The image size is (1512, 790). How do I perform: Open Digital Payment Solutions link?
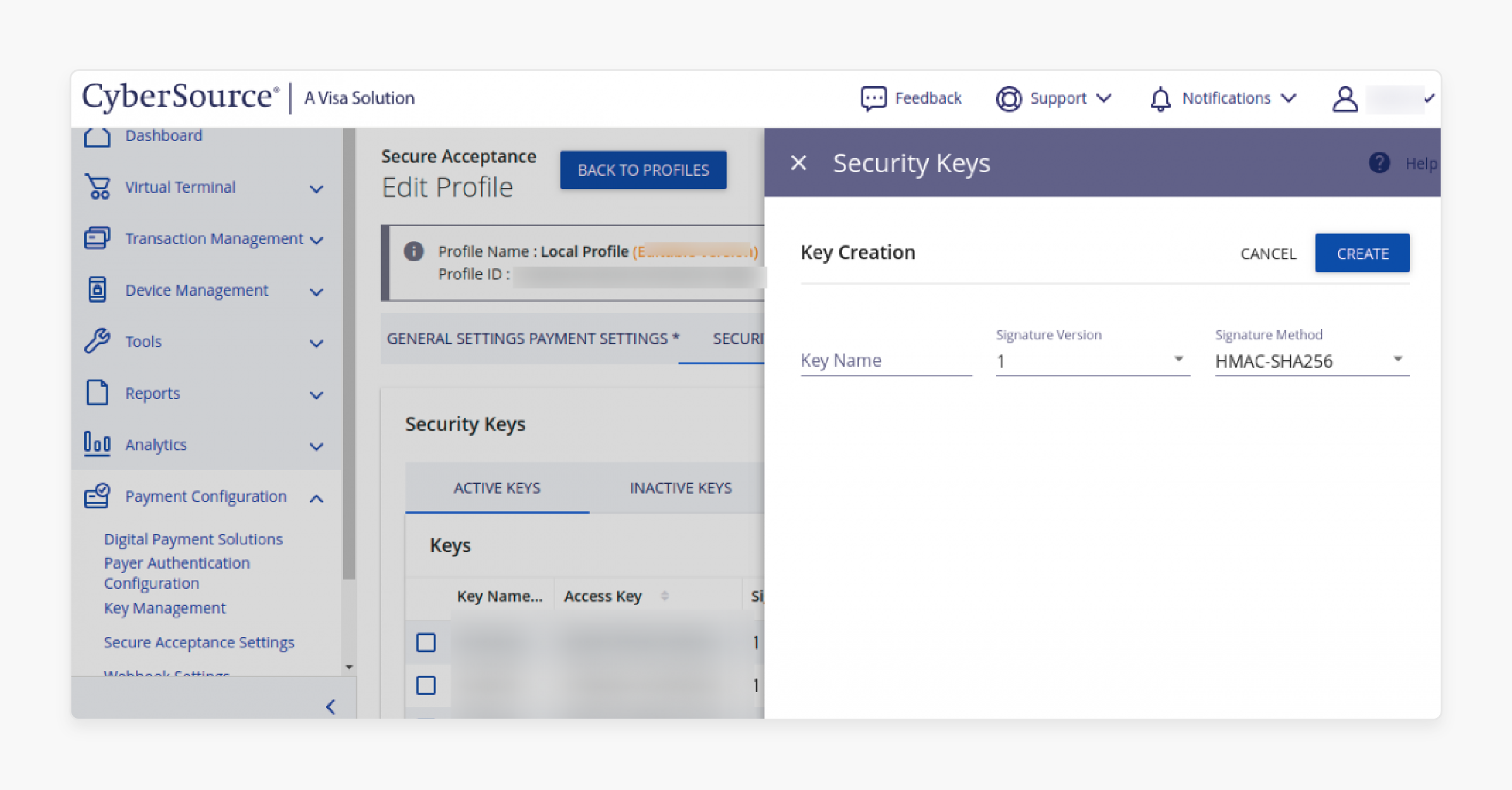coord(193,539)
